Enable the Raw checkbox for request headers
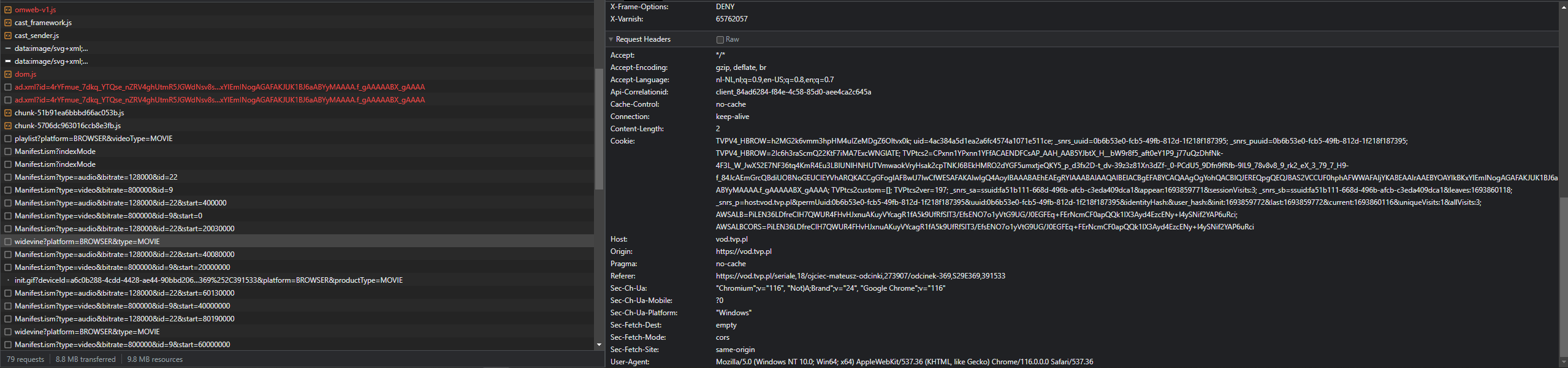The image size is (1568, 368). coord(720,40)
